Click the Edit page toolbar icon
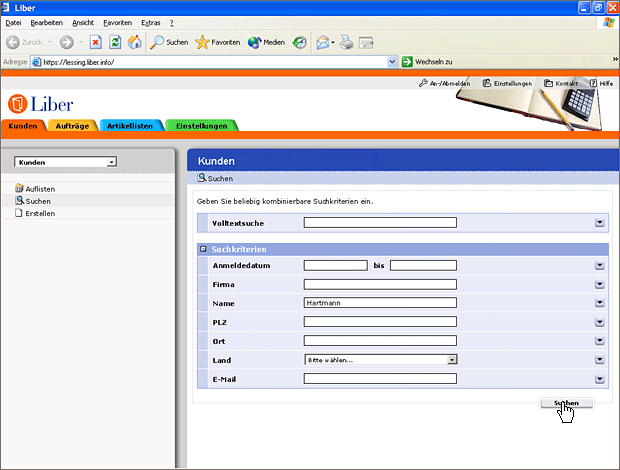The height and width of the screenshot is (470, 620). (366, 42)
